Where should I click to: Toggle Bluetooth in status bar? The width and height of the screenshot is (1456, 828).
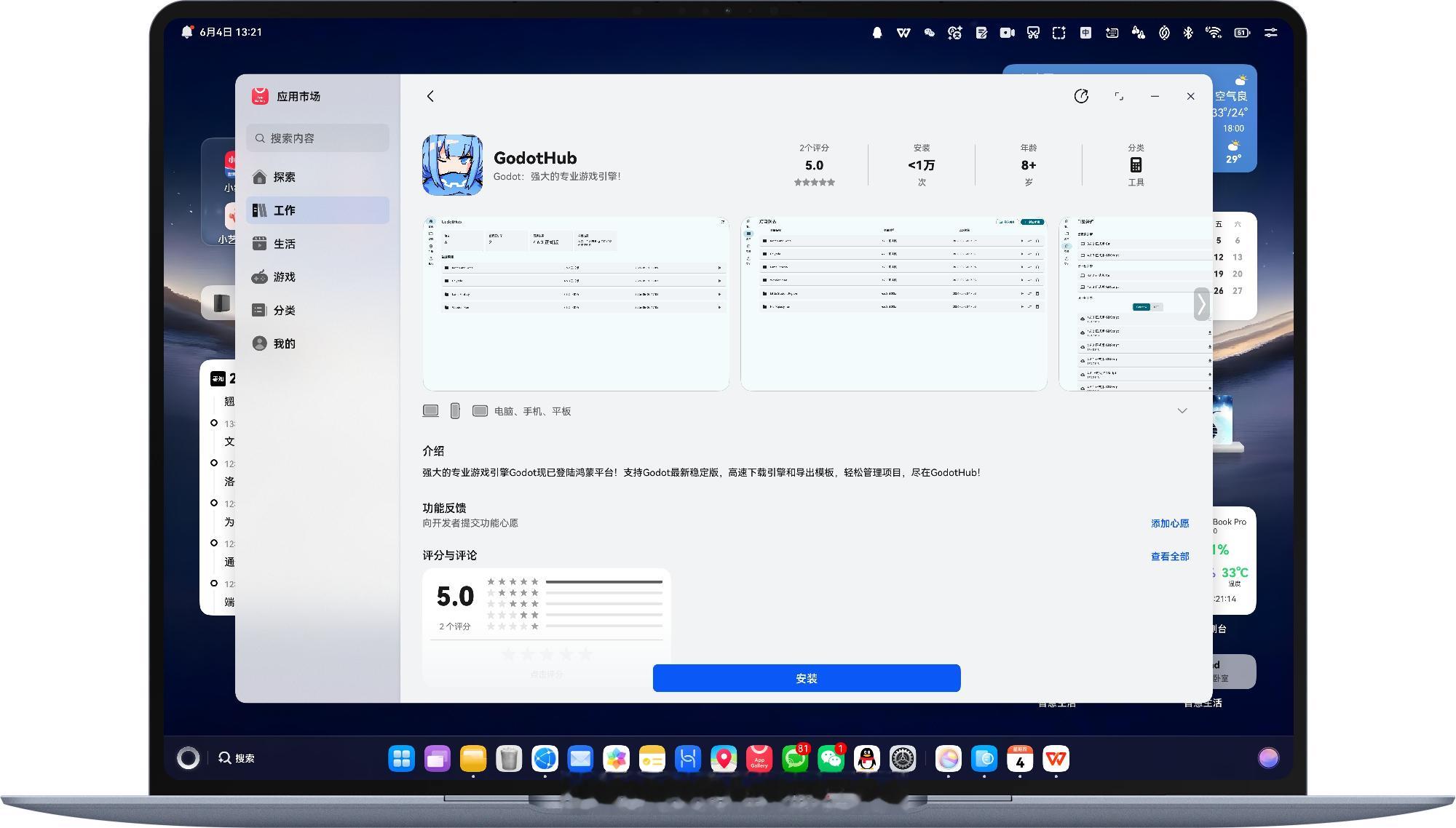(x=1188, y=33)
